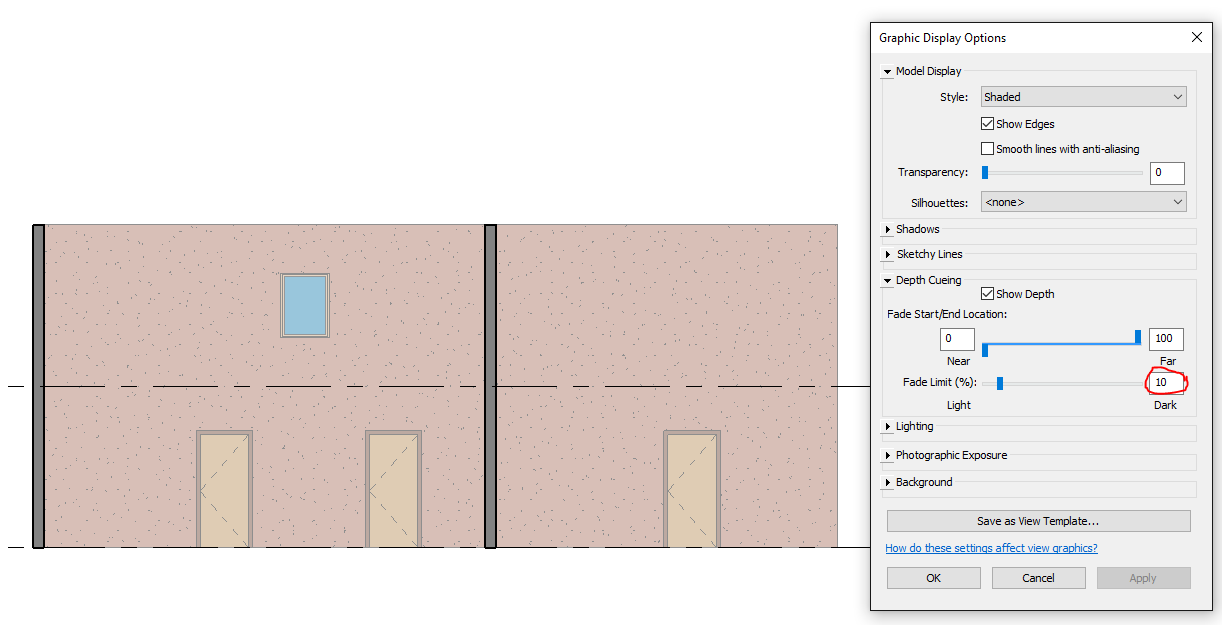The image size is (1222, 625).
Task: Click the OK button
Action: [933, 578]
